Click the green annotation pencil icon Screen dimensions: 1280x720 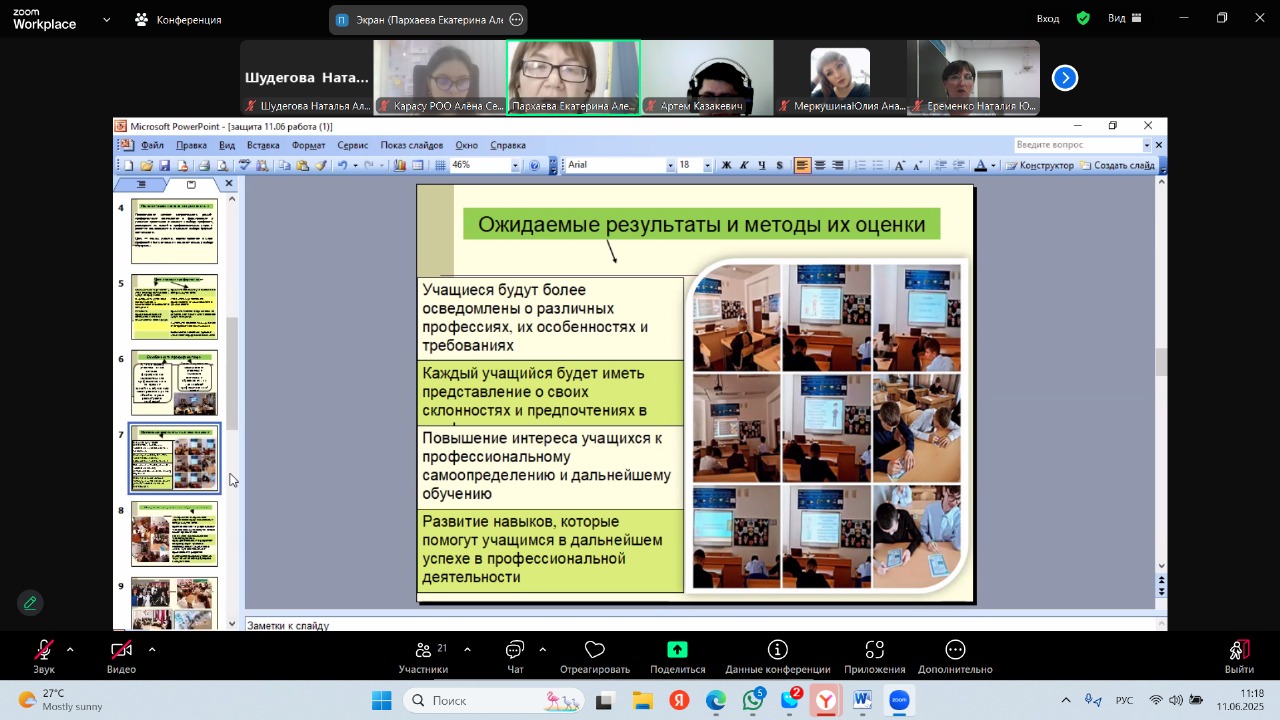pyautogui.click(x=30, y=603)
